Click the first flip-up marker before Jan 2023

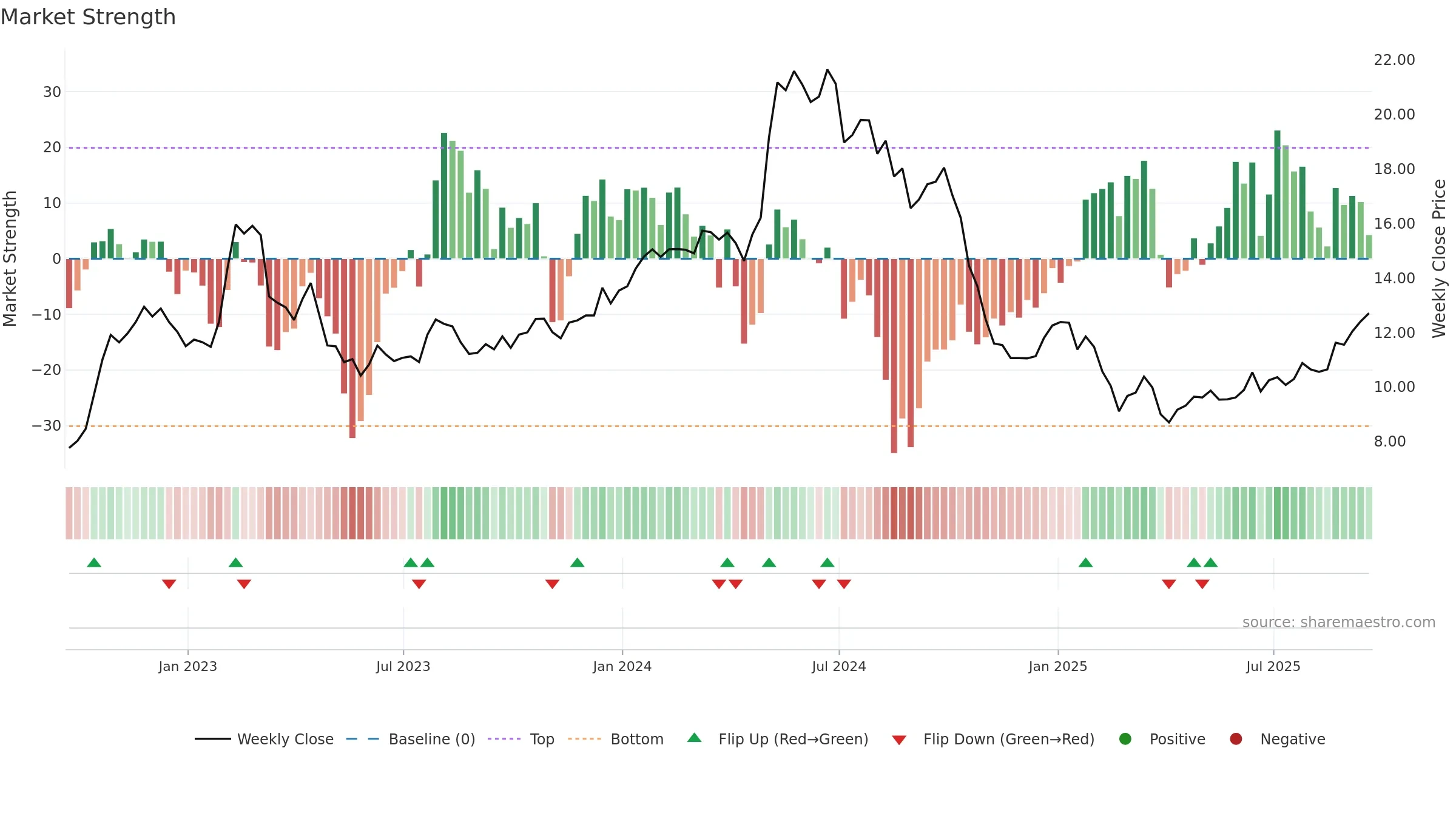point(94,562)
